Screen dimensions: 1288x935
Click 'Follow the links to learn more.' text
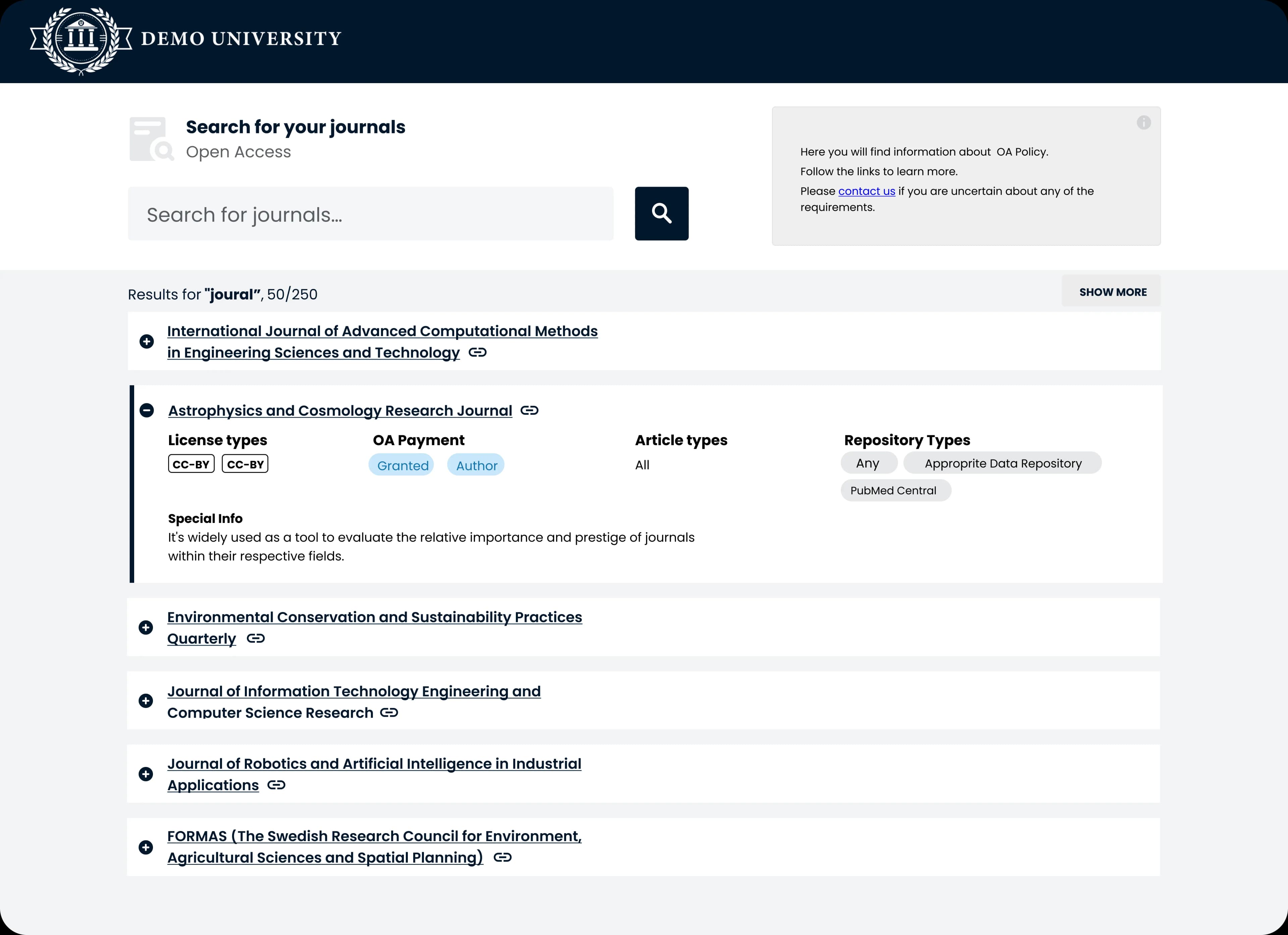878,171
